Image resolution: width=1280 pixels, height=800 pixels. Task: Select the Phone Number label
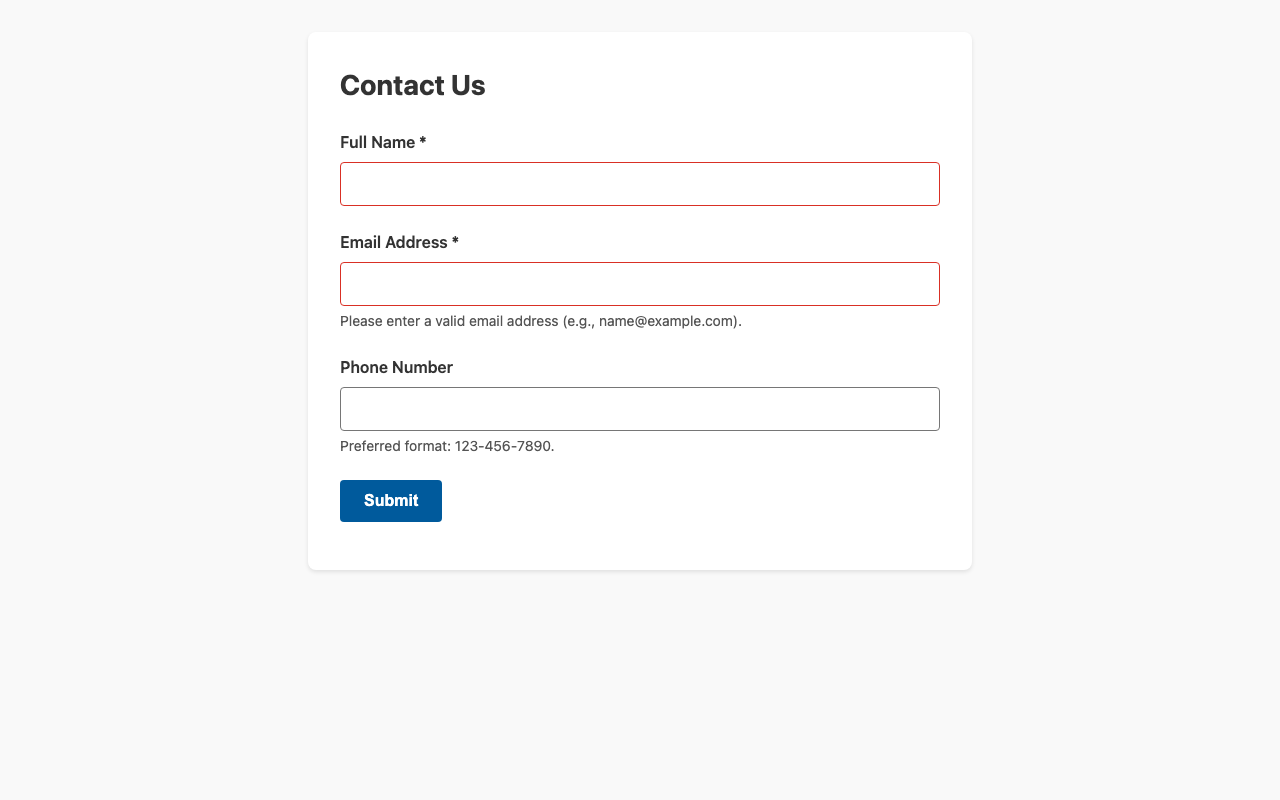(396, 367)
